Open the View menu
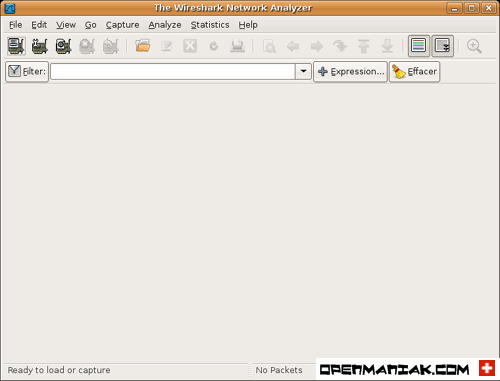 (x=66, y=25)
